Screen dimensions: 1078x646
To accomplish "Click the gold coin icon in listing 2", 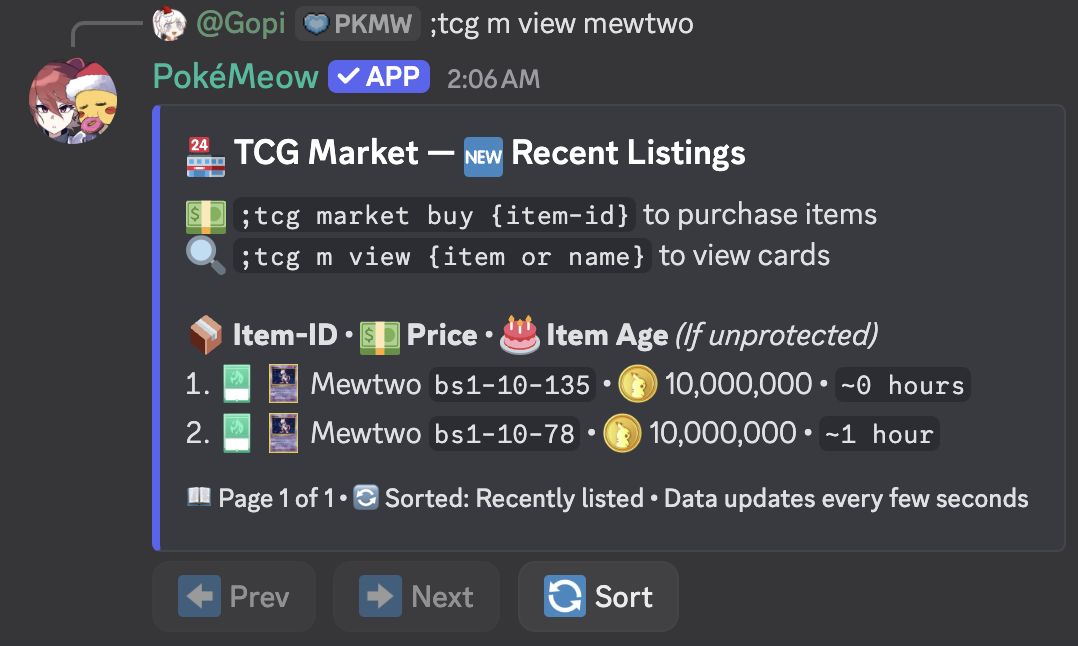I will 621,434.
